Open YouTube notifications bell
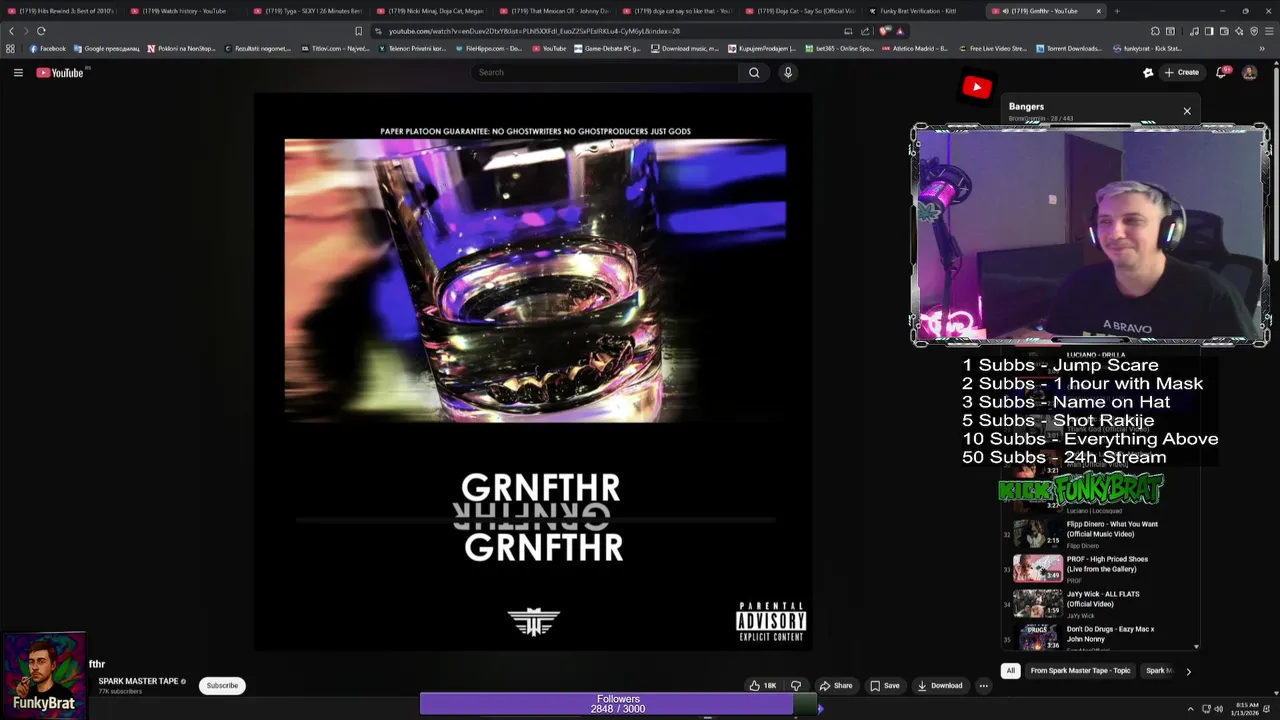Screen dimensions: 1280x720 pyautogui.click(x=1221, y=72)
